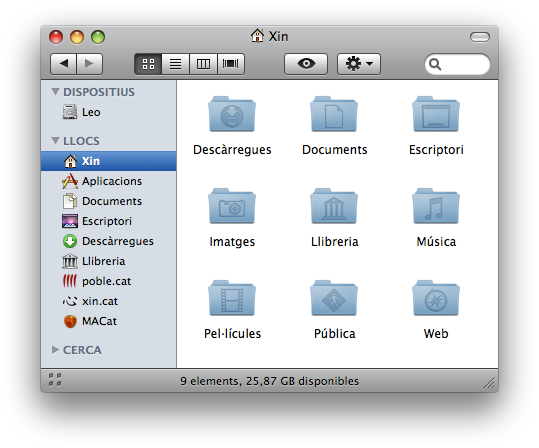Select the Llibreria folder icon
This screenshot has width=539, height=448.
(x=334, y=206)
